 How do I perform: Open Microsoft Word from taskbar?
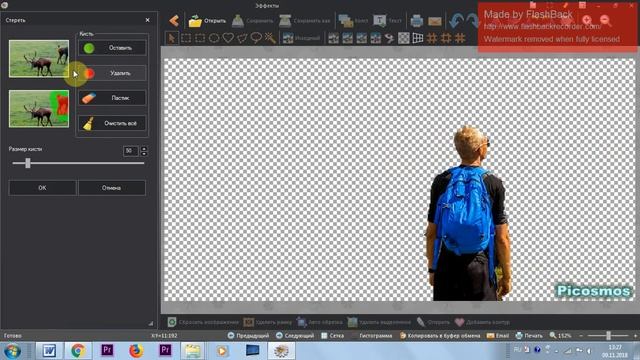click(49, 351)
